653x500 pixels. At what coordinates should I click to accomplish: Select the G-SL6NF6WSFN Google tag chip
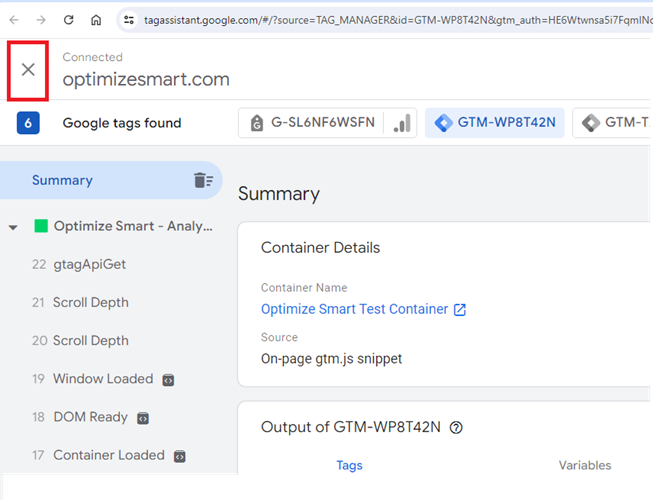pos(311,123)
